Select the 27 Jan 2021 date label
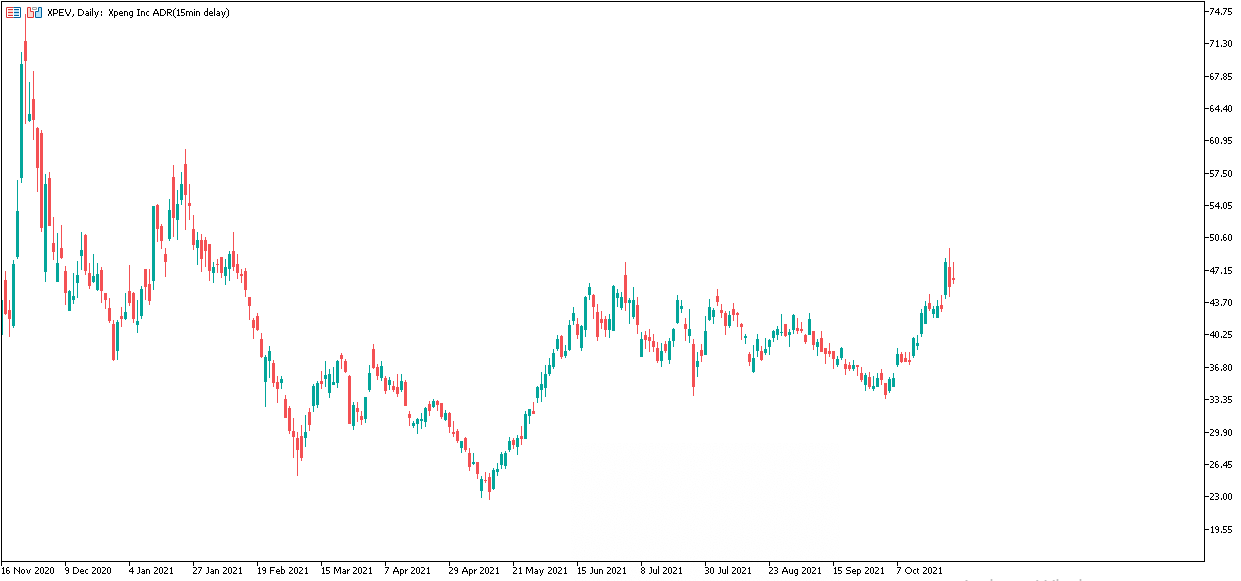 click(x=217, y=571)
